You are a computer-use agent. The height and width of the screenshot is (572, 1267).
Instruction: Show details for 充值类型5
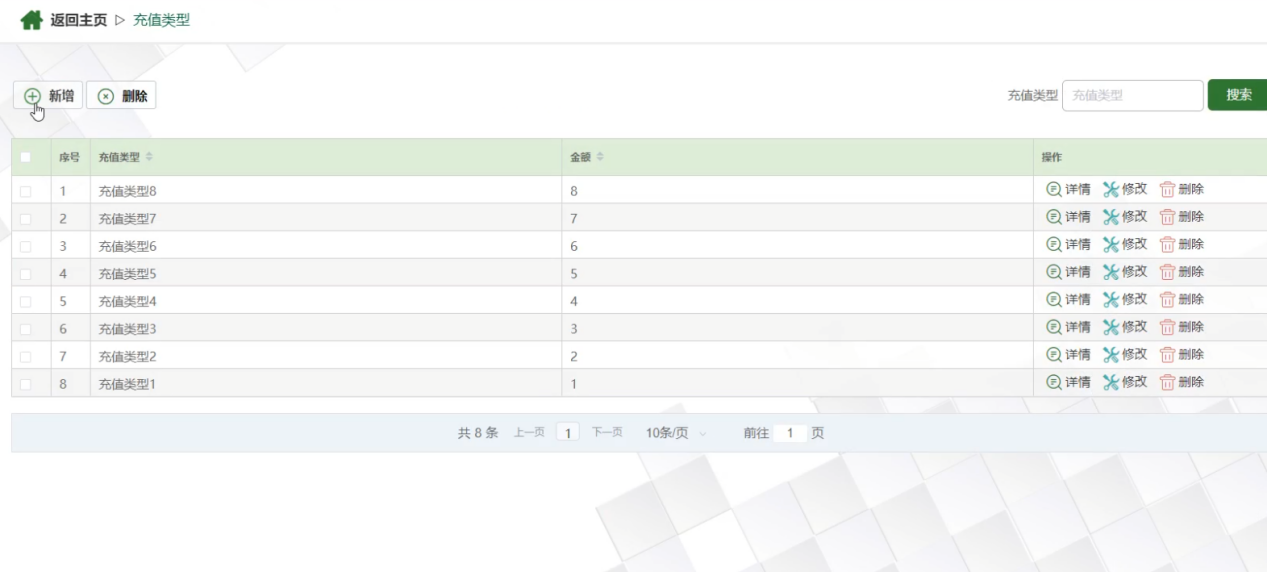[x=1068, y=271]
